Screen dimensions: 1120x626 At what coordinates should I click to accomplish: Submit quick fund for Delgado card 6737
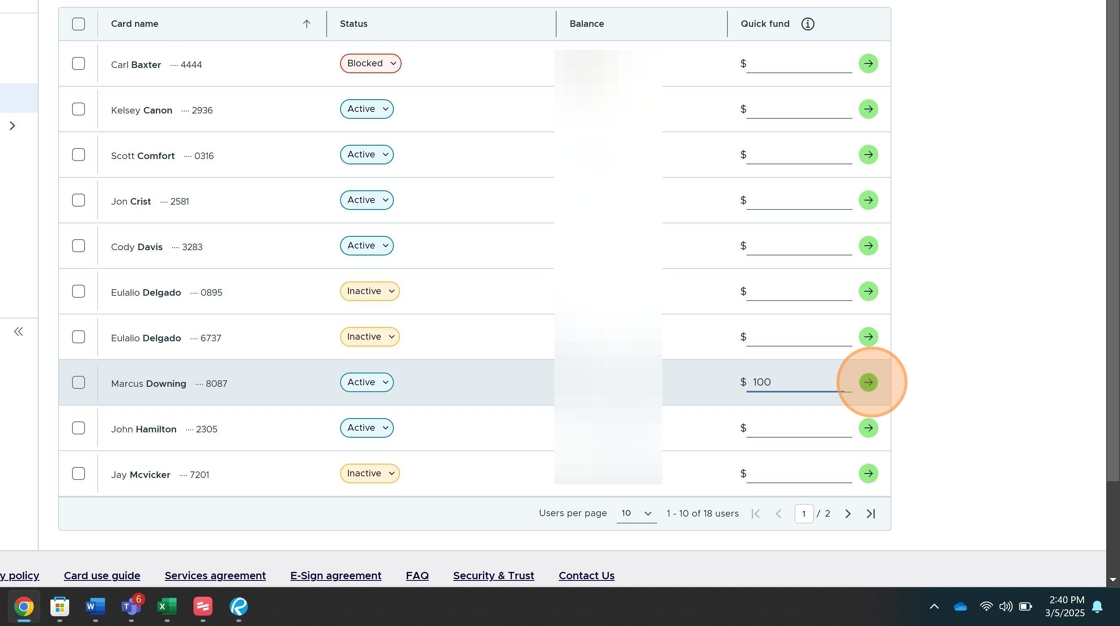click(868, 337)
